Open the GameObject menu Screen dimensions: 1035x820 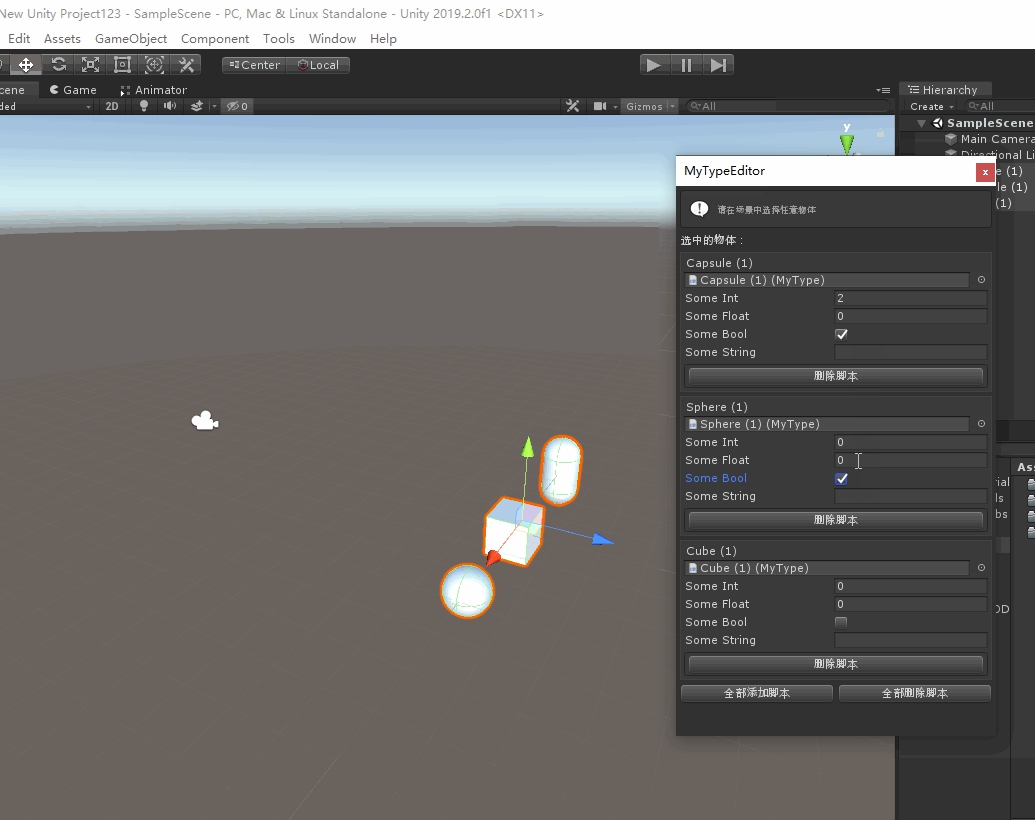[x=131, y=38]
